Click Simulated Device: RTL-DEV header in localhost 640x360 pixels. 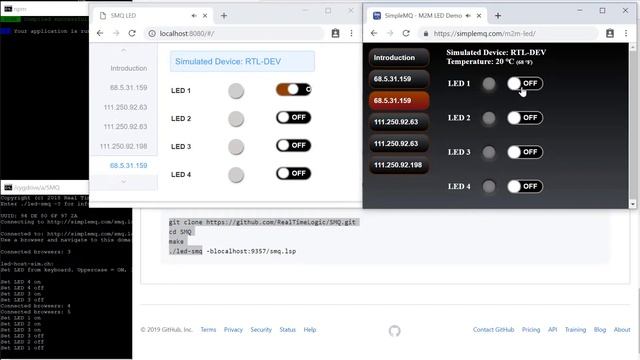[242, 61]
